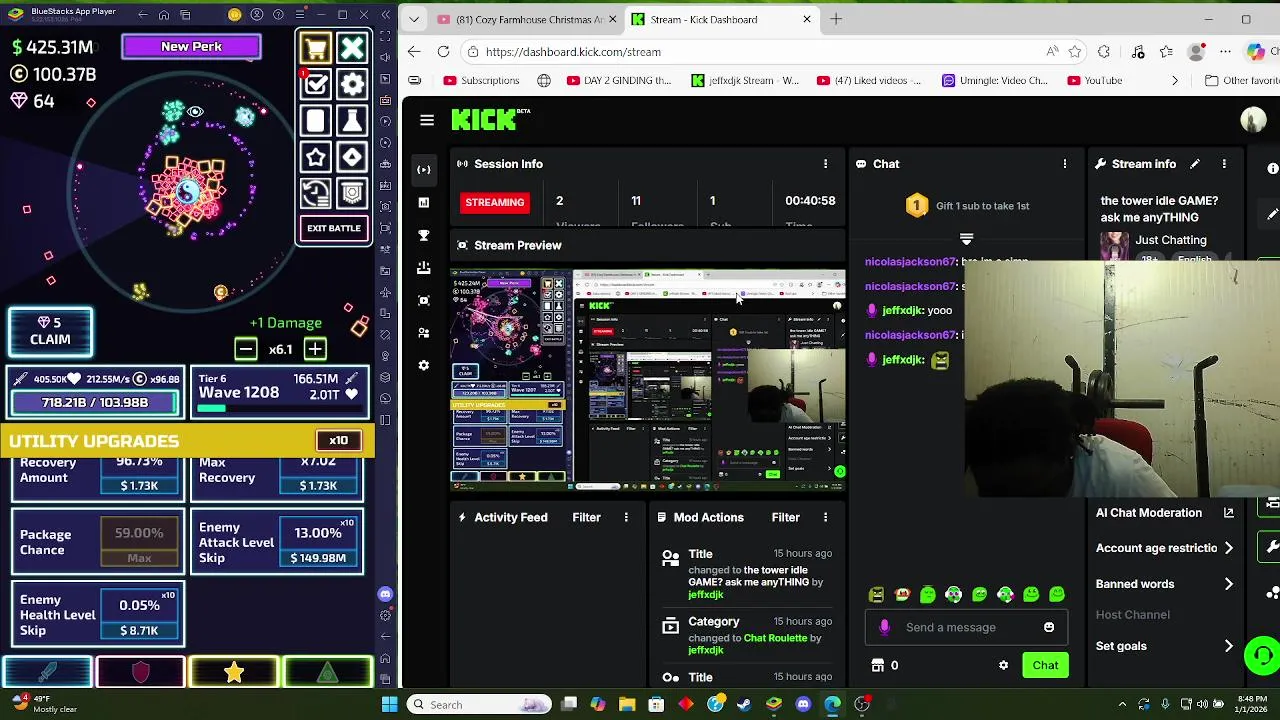Open the green headset support button
The width and height of the screenshot is (1280, 720).
click(1262, 656)
